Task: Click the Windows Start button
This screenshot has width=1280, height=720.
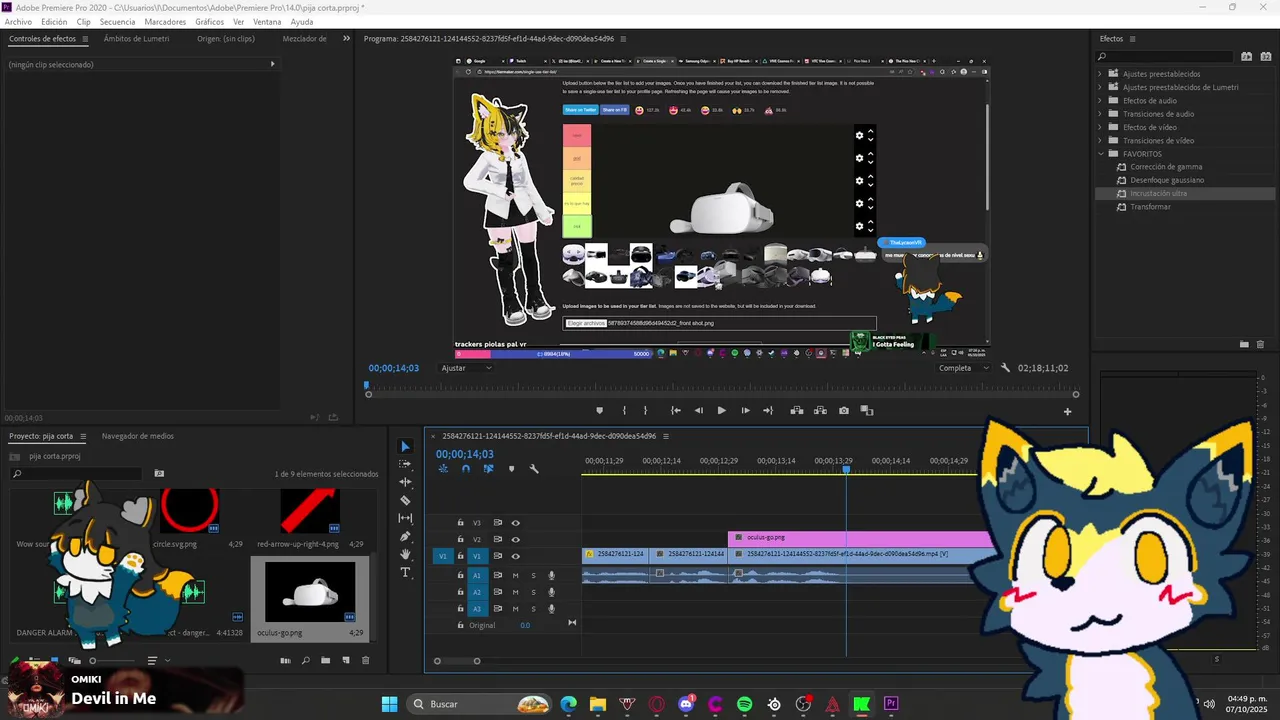Action: (x=390, y=704)
